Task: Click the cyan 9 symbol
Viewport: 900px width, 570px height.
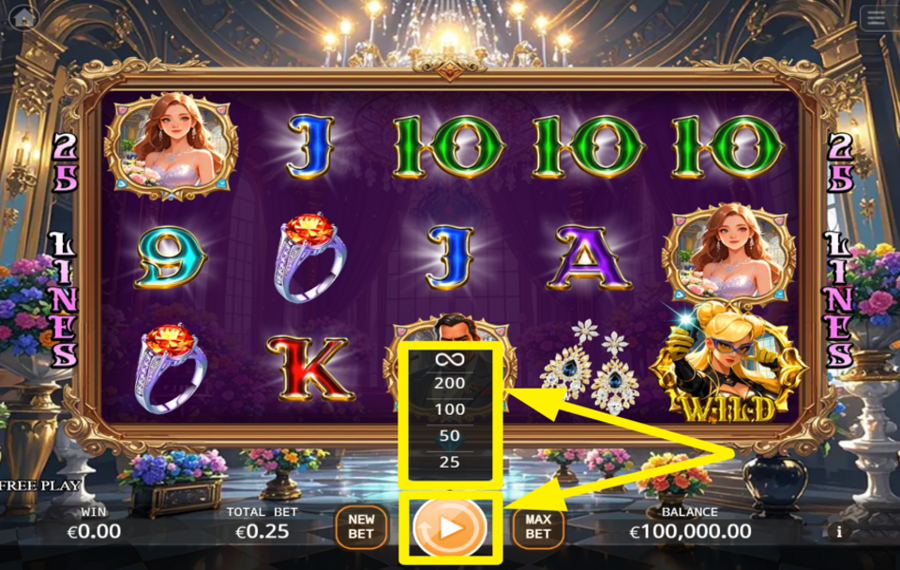Action: [x=170, y=257]
